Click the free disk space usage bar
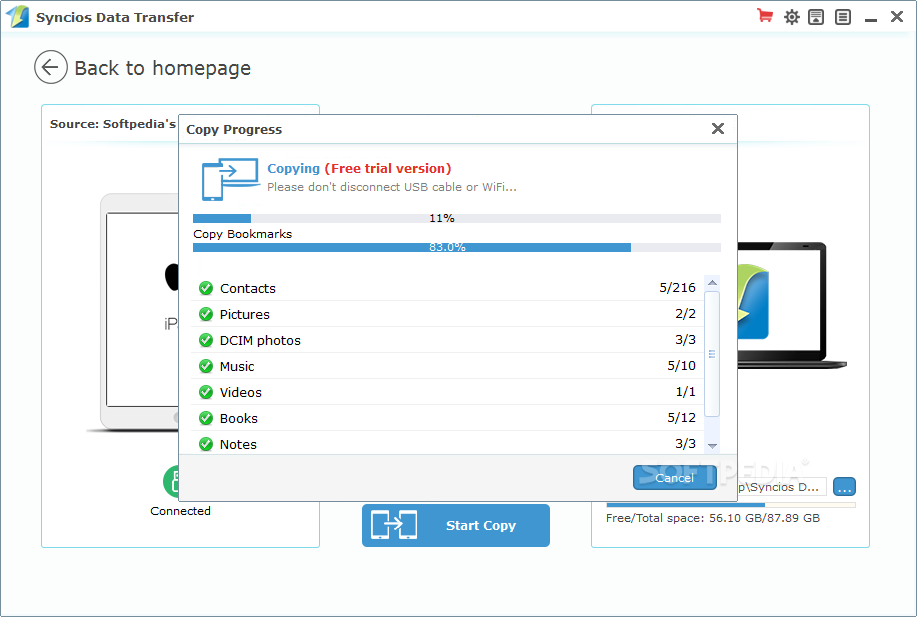Viewport: 917px width, 617px height. tap(730, 505)
